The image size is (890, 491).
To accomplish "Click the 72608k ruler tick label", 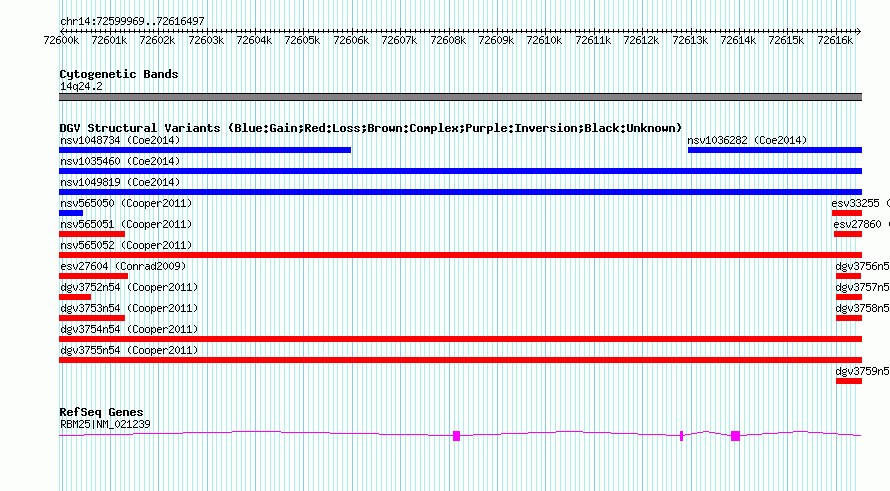I will click(x=448, y=40).
